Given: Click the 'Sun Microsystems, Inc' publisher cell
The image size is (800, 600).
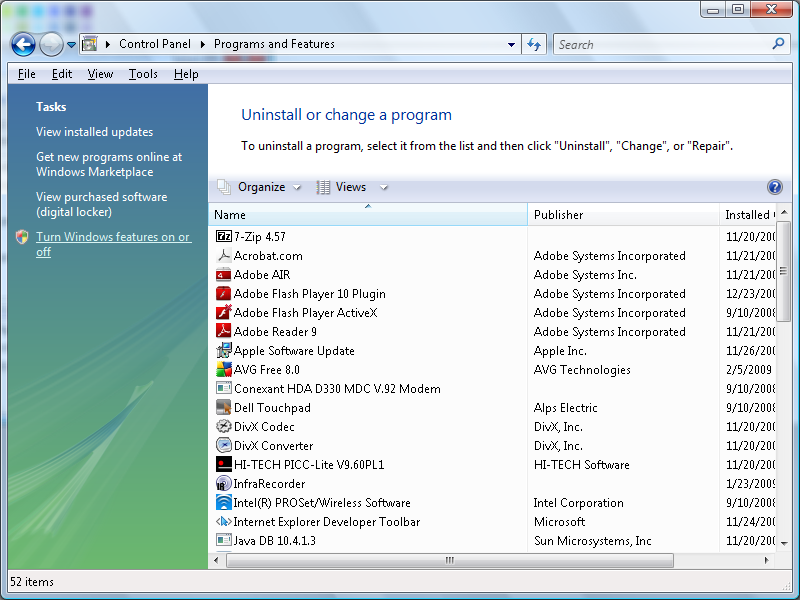Looking at the screenshot, I should click(x=593, y=541).
